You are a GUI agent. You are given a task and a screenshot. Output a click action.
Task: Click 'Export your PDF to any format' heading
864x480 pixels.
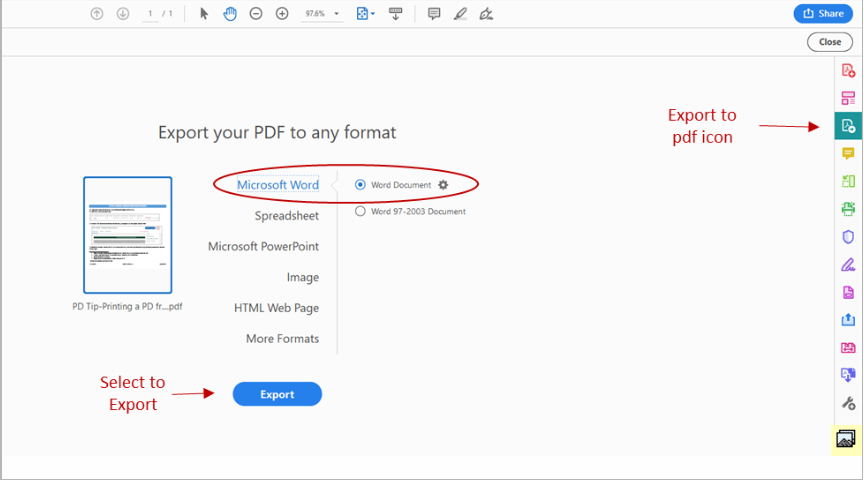coord(277,132)
